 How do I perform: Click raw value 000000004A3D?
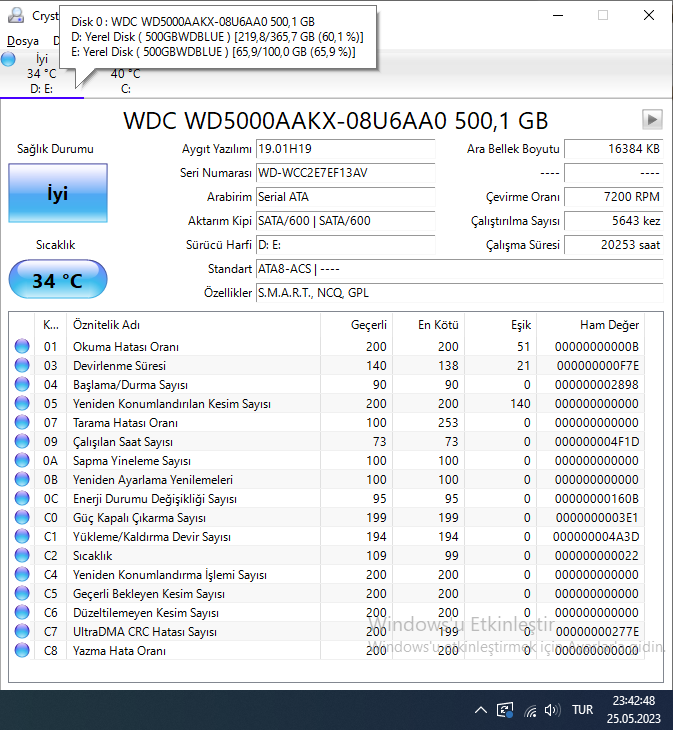[596, 537]
